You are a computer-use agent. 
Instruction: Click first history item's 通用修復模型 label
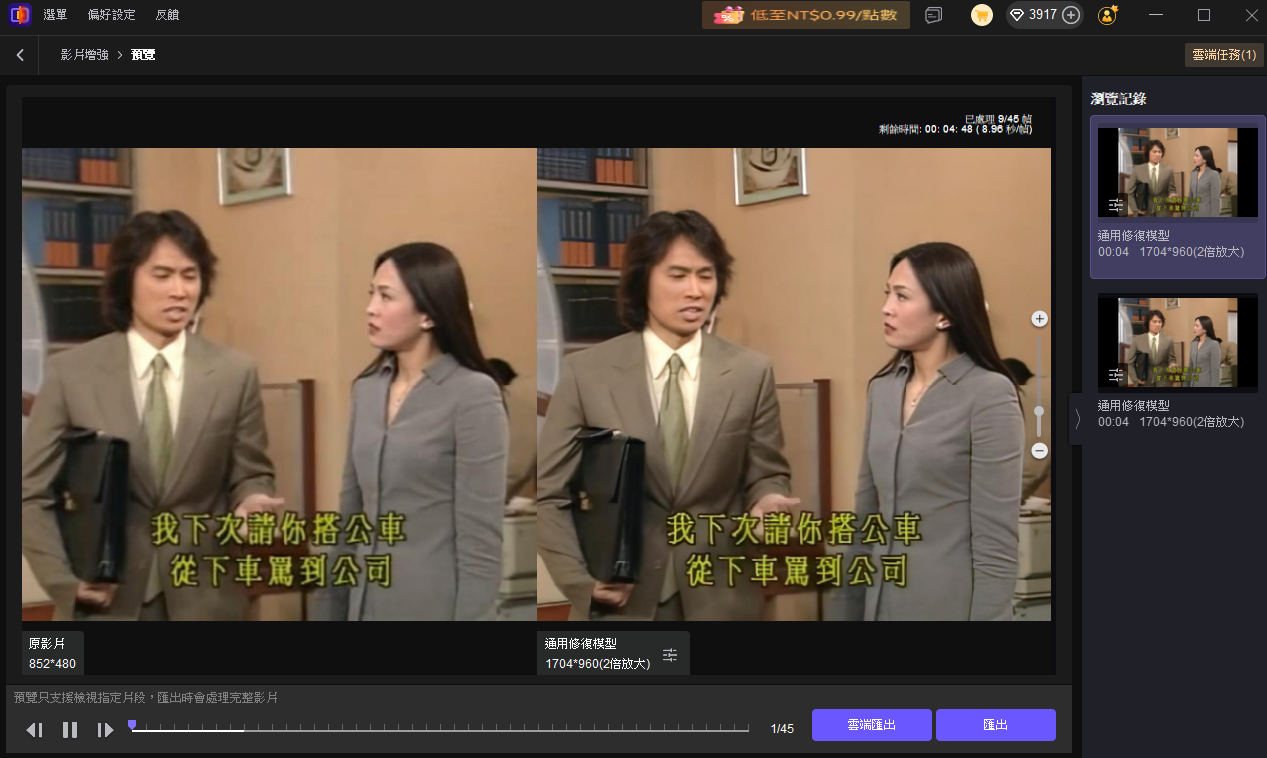tap(1134, 237)
